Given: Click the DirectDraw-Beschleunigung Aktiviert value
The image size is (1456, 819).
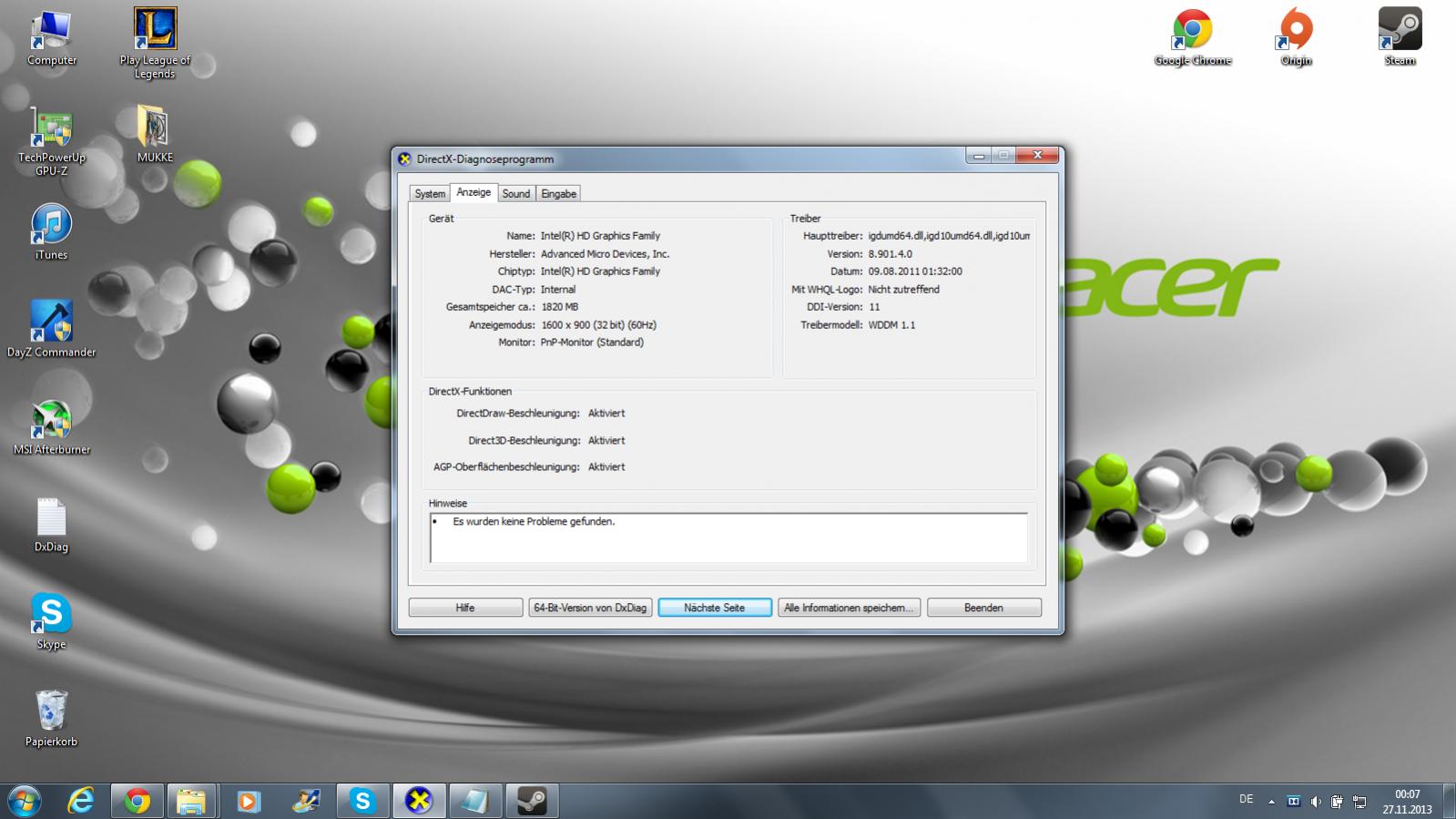Looking at the screenshot, I should 606,414.
